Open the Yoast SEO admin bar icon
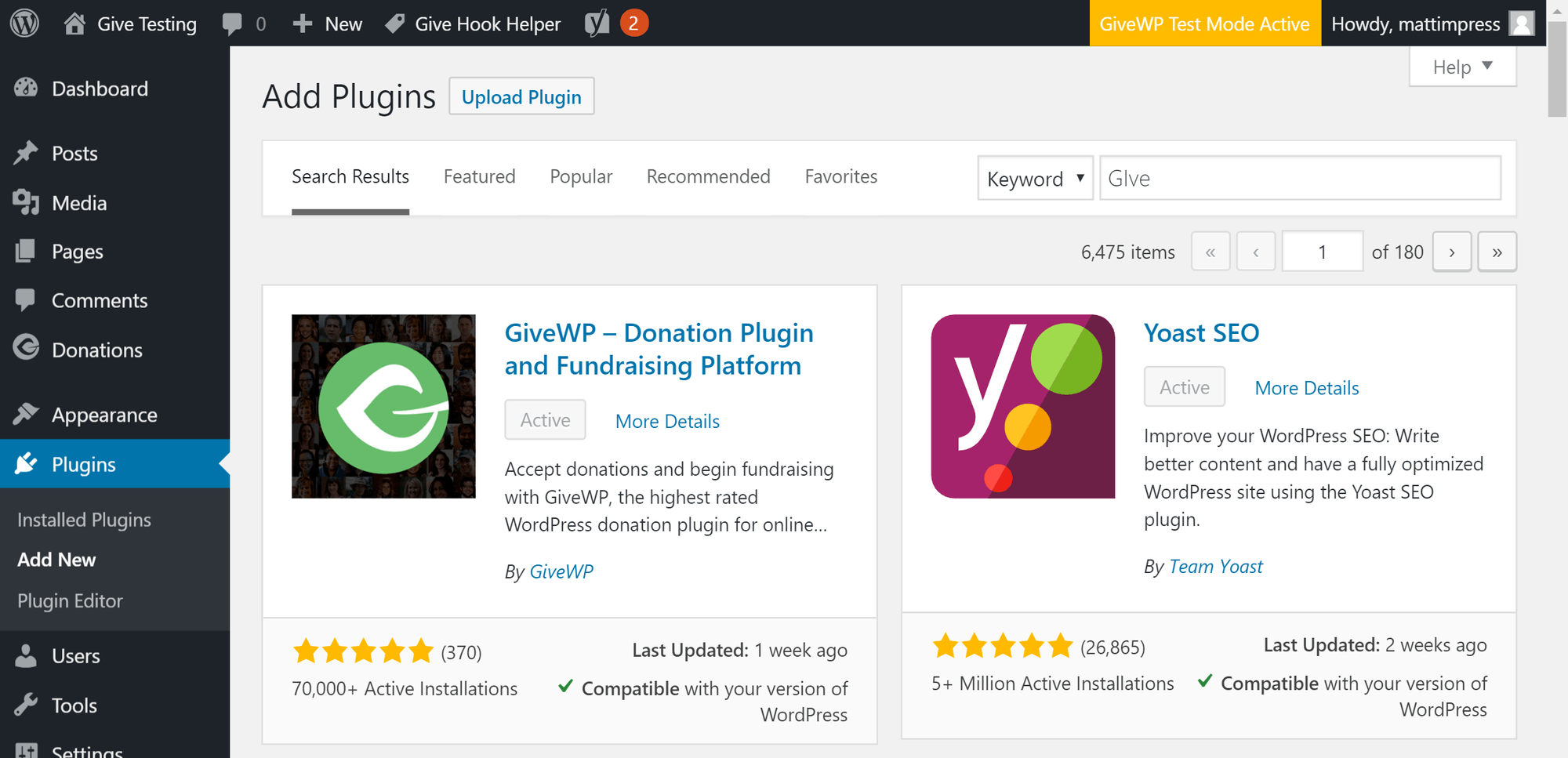 point(597,24)
